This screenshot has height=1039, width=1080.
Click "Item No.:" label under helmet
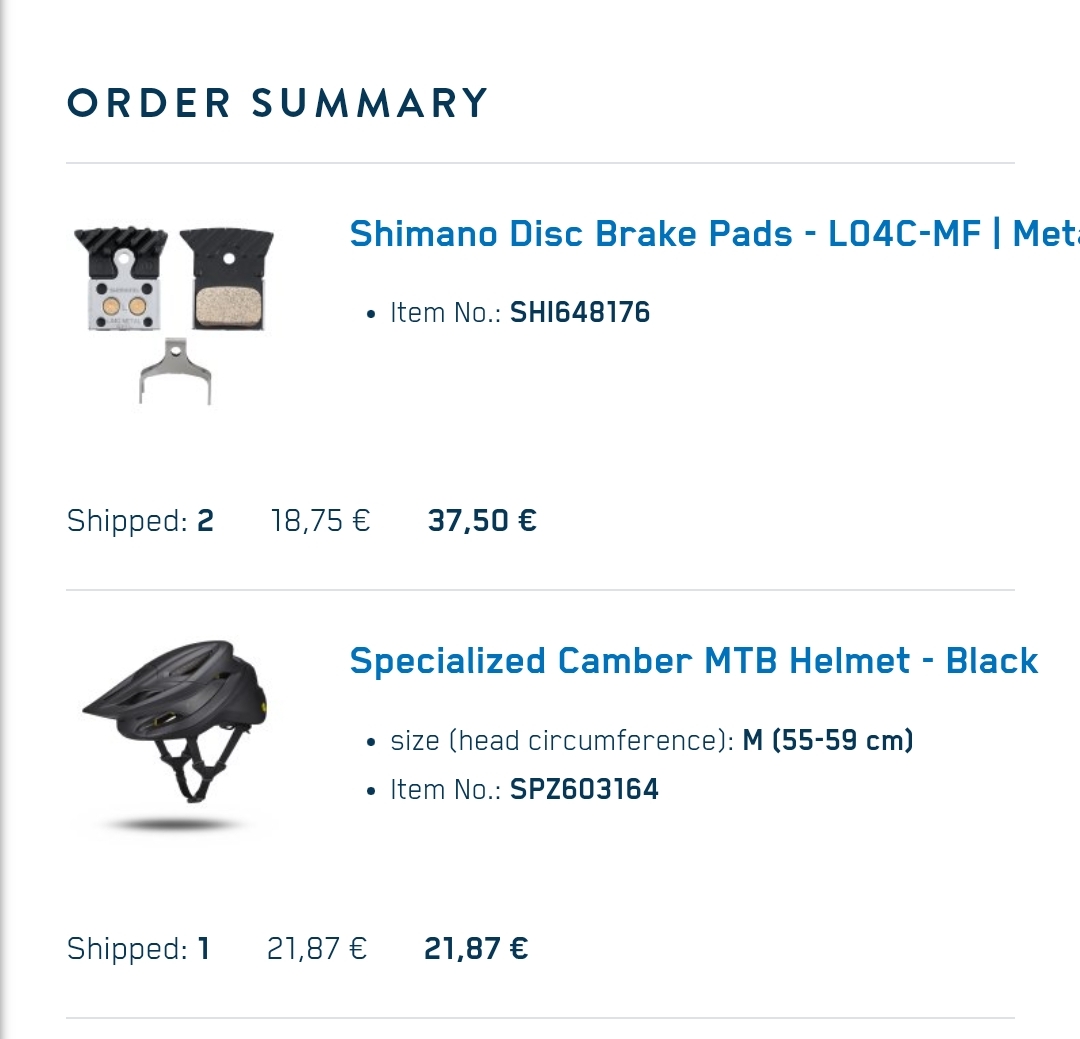pos(445,789)
